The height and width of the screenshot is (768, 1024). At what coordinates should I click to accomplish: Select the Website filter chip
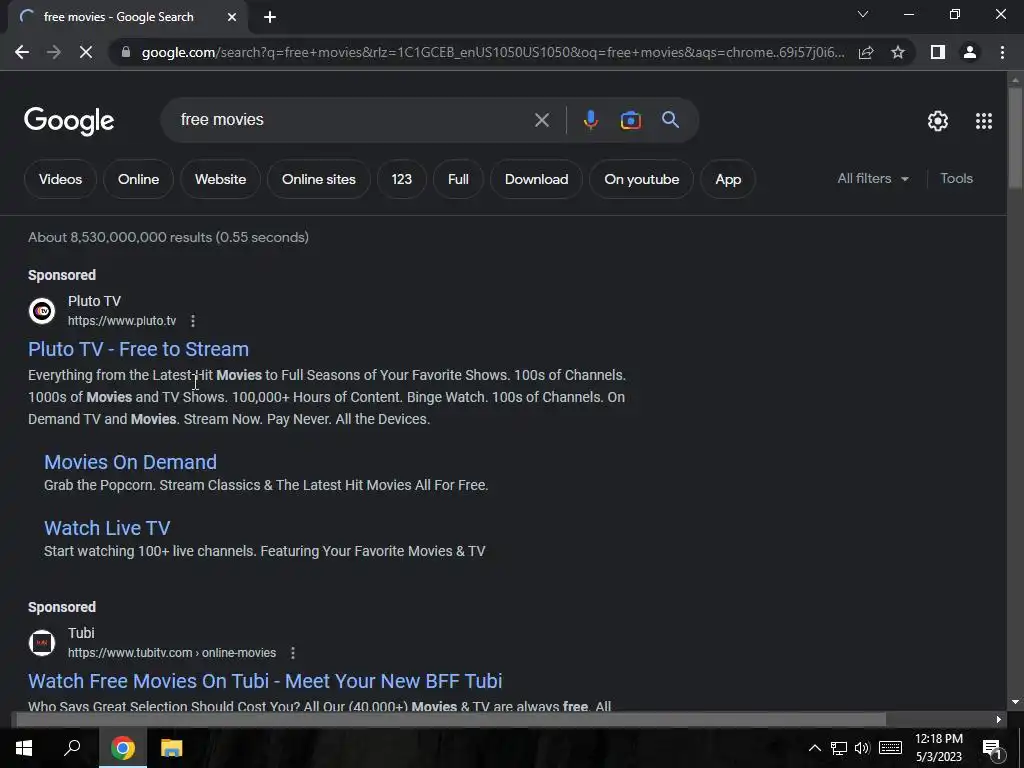pos(220,179)
